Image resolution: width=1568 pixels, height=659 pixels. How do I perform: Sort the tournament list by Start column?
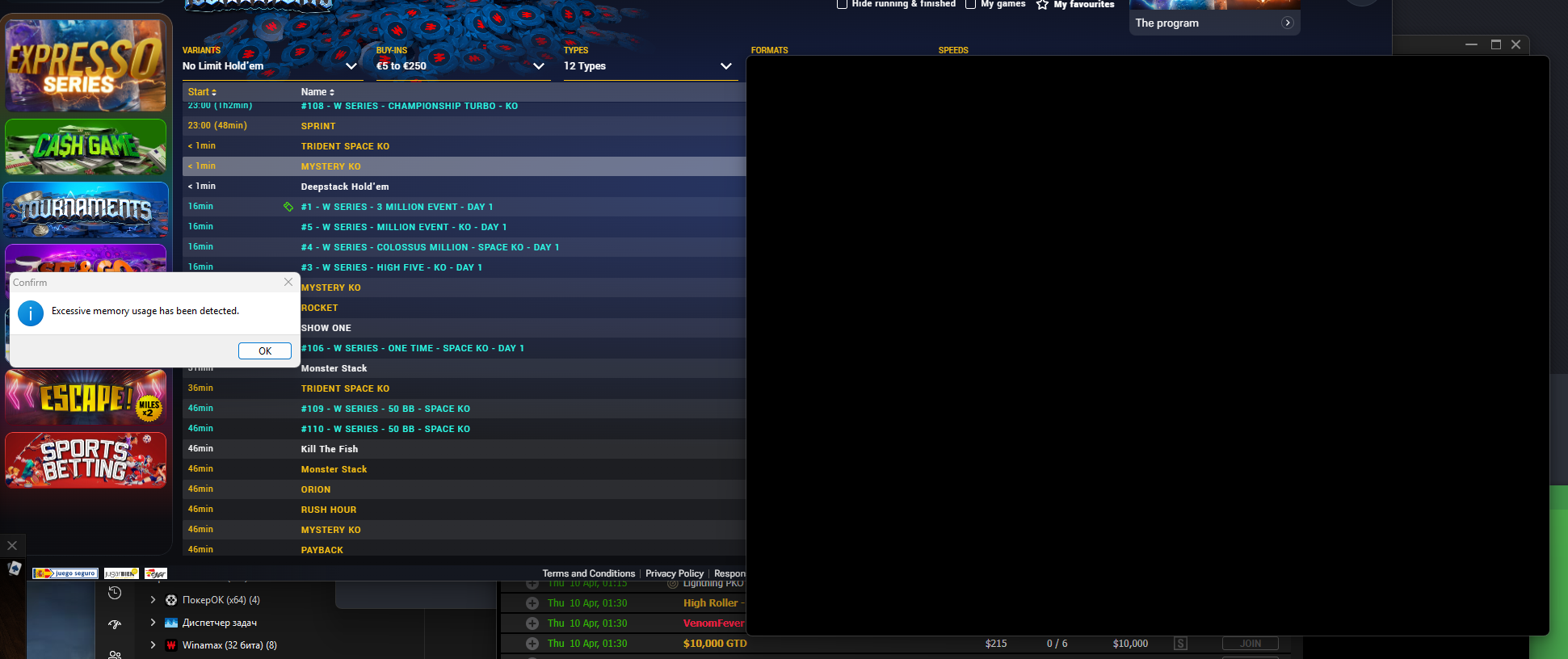click(202, 92)
